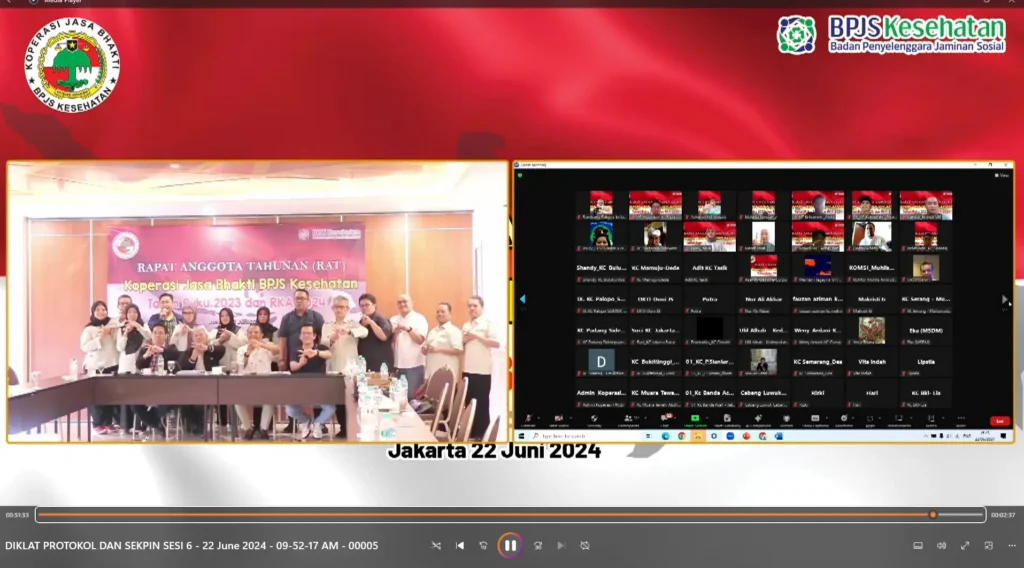Open the volume control
Viewport: 1024px width, 568px height.
tap(941, 545)
